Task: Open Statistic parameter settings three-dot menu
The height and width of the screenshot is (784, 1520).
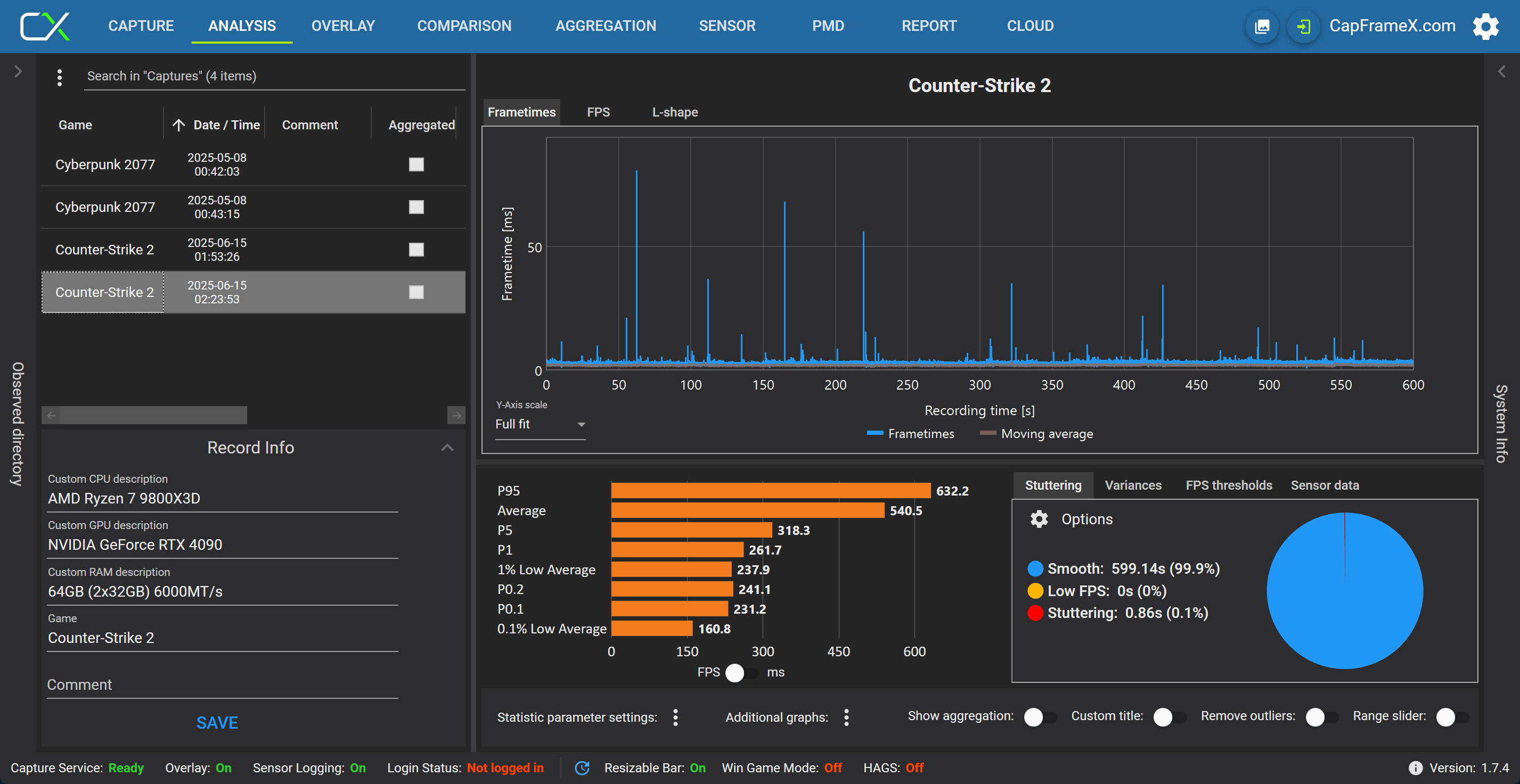Action: (676, 717)
